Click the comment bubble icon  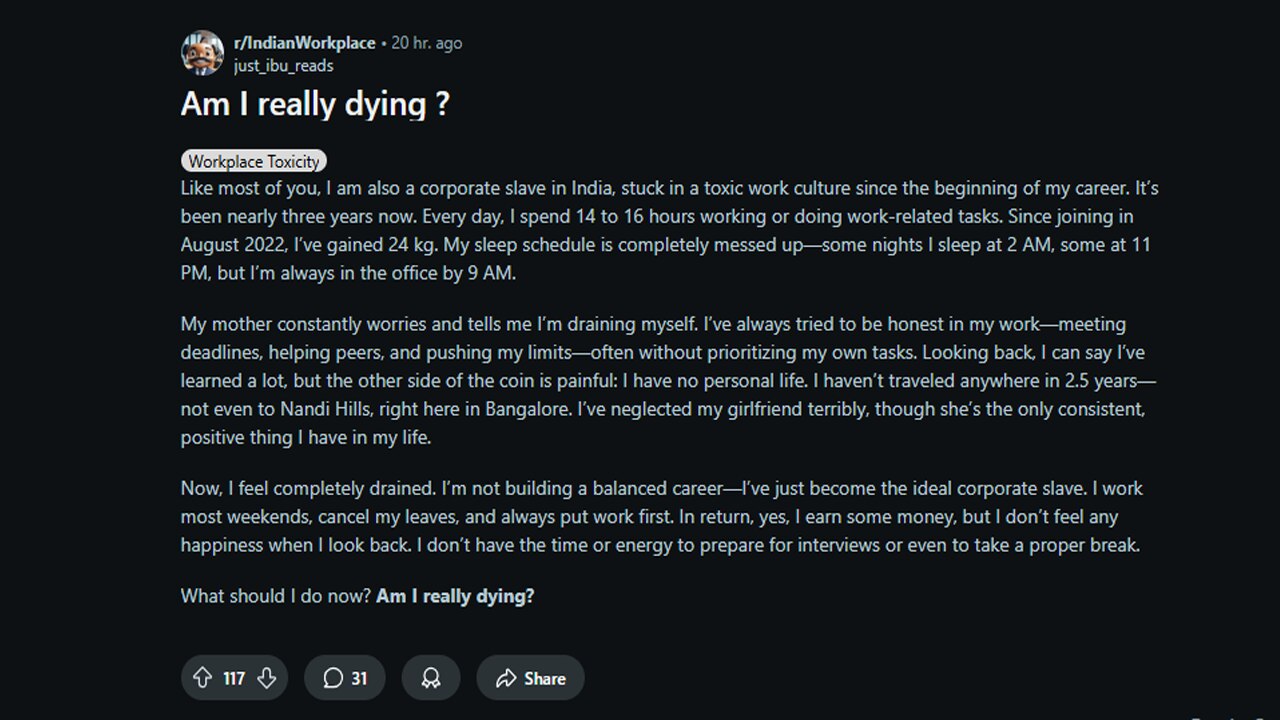point(332,678)
